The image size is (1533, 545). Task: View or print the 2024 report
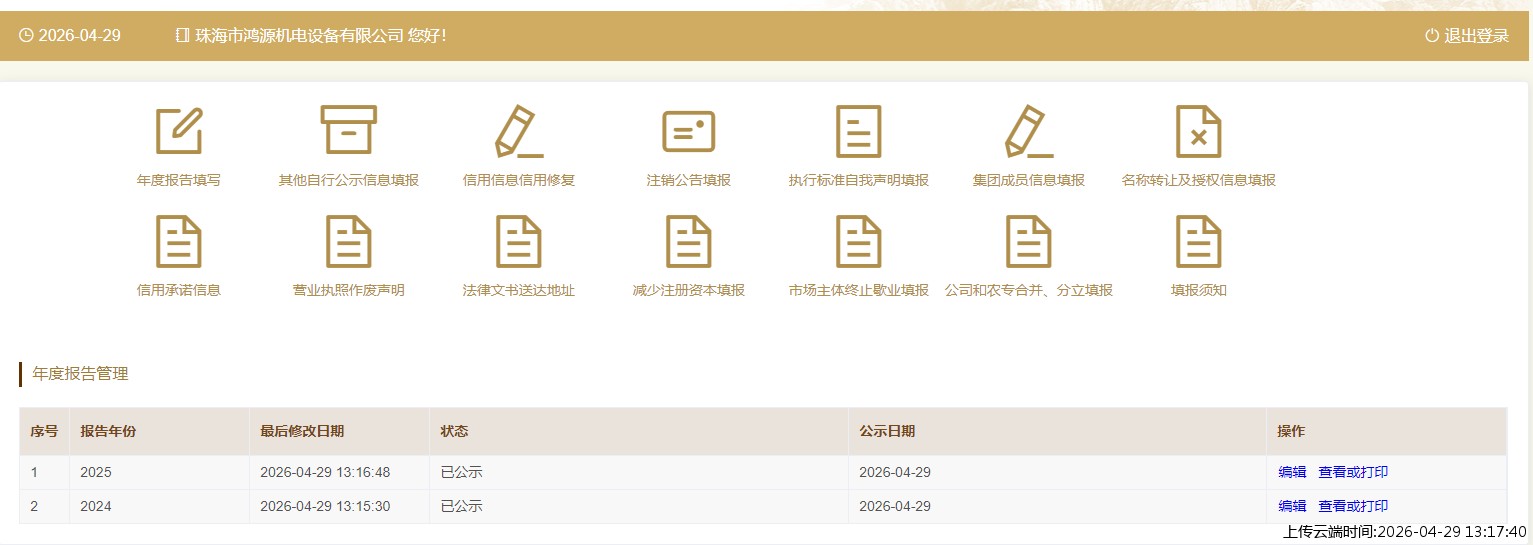click(1353, 506)
